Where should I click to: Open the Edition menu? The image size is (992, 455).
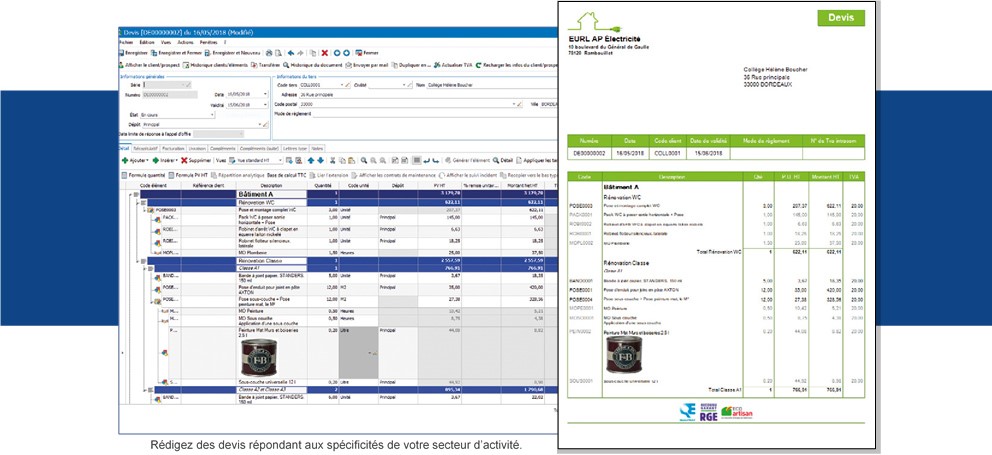(x=147, y=43)
